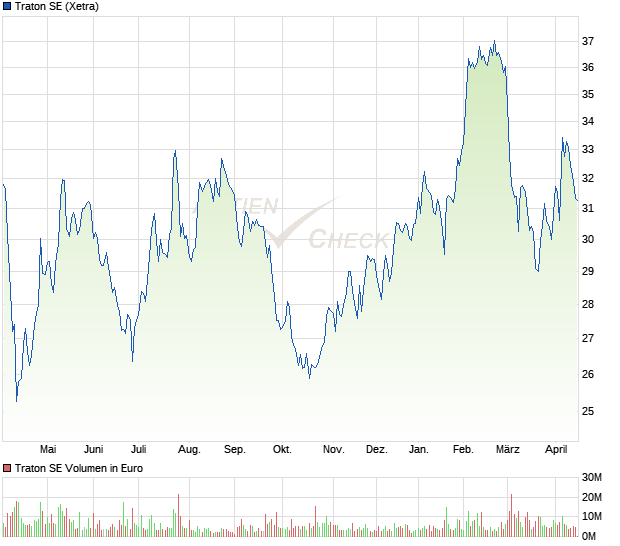Click the price axis value 37
Screen dimensions: 620x546
pos(588,41)
